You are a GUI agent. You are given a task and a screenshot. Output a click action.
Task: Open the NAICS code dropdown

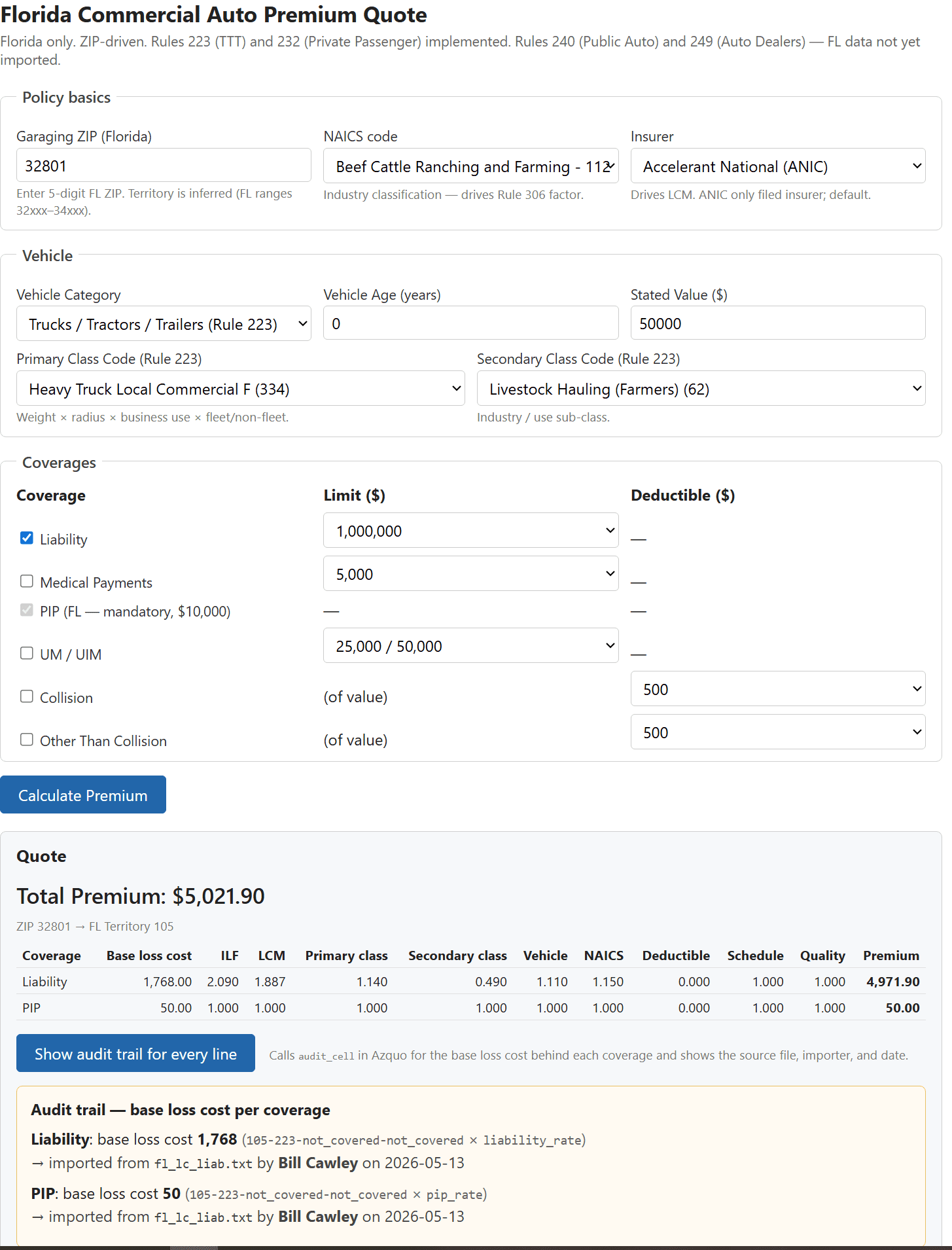(471, 166)
